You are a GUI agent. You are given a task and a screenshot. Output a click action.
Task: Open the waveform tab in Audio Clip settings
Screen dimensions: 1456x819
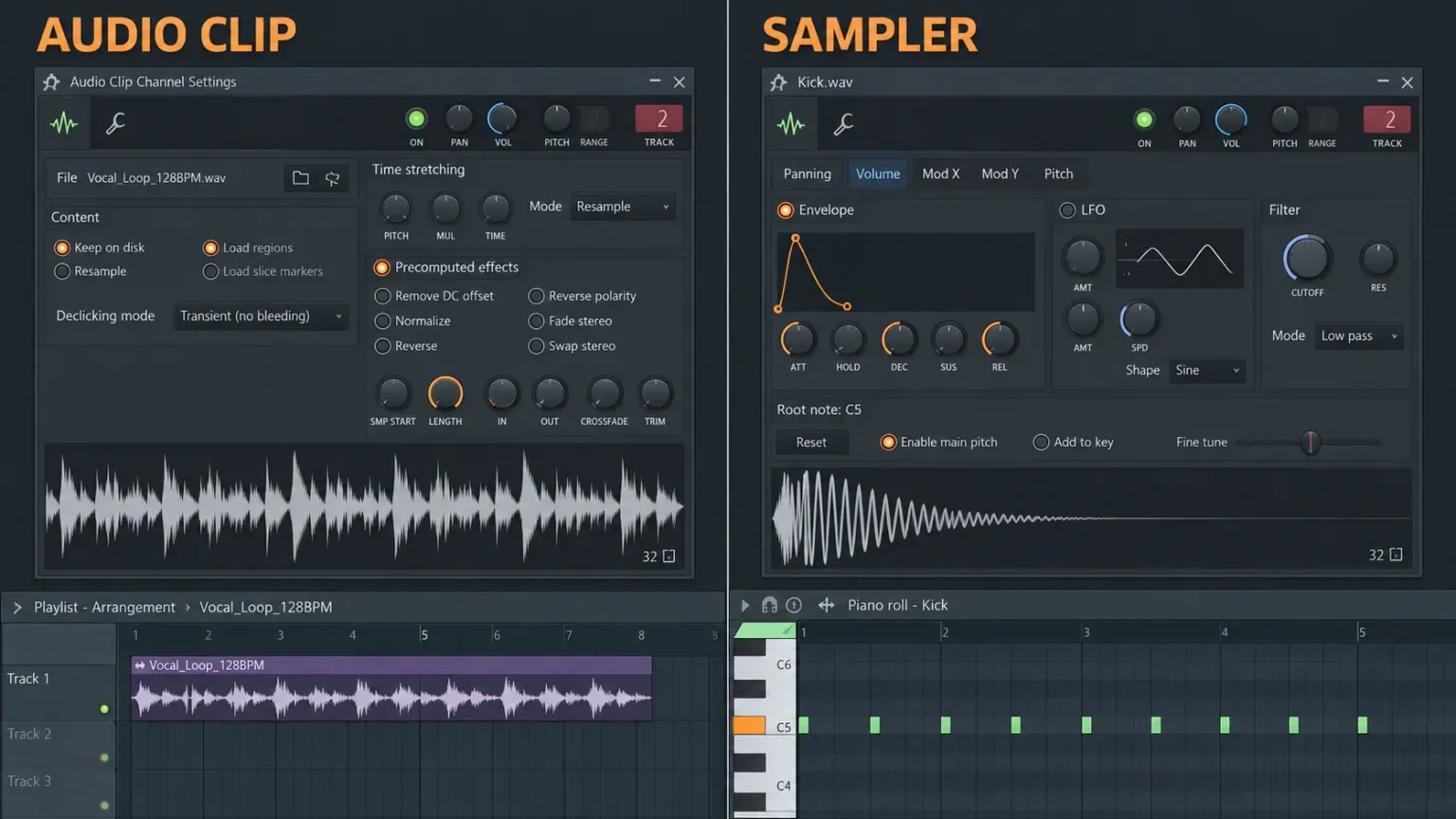[64, 123]
